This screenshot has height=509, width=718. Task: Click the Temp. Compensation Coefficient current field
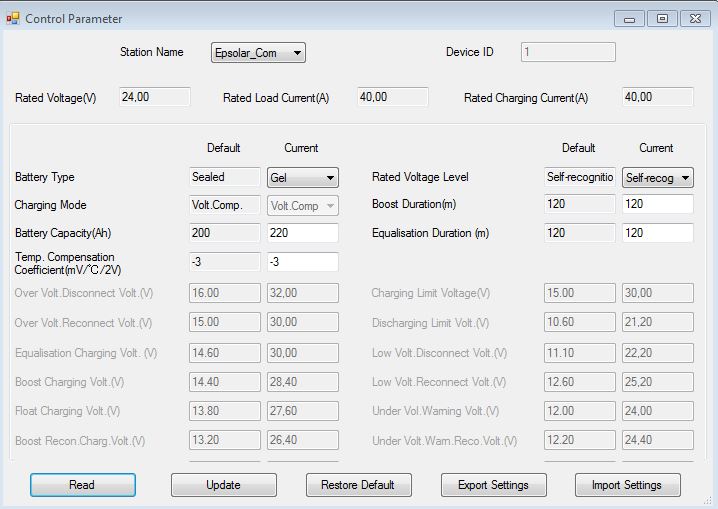click(x=303, y=262)
